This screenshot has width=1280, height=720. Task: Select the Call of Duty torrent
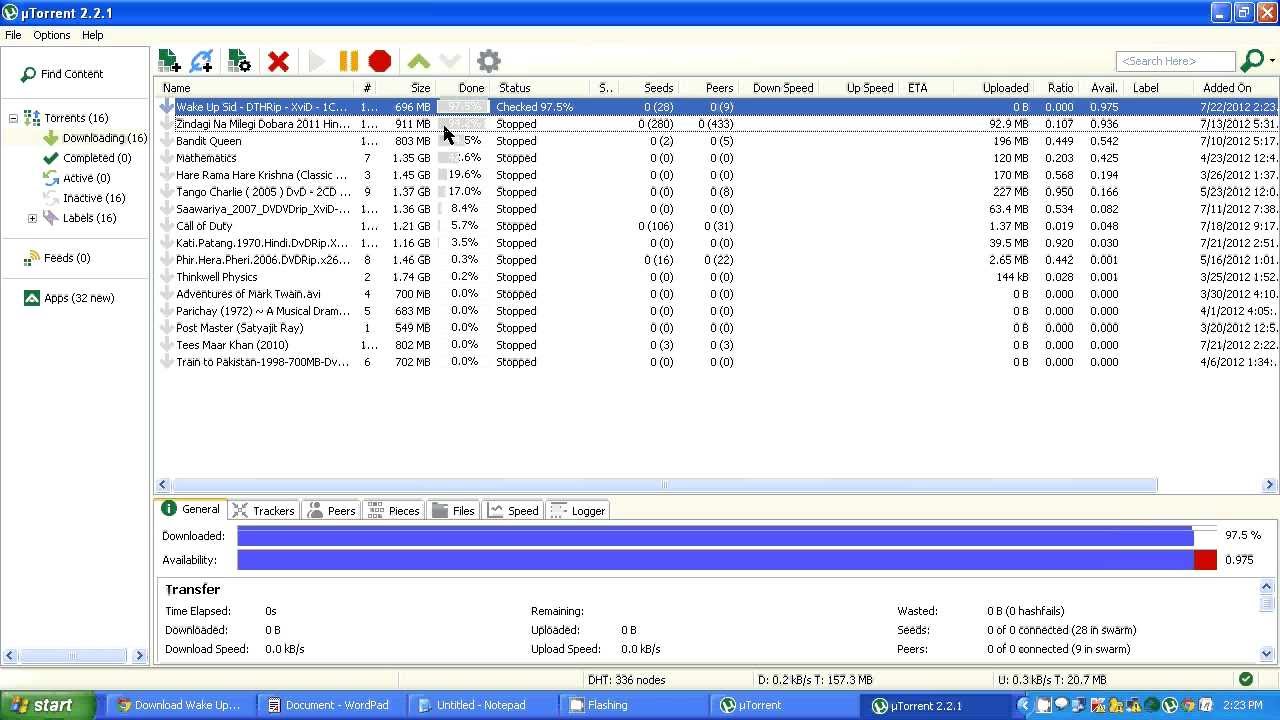(x=716, y=226)
